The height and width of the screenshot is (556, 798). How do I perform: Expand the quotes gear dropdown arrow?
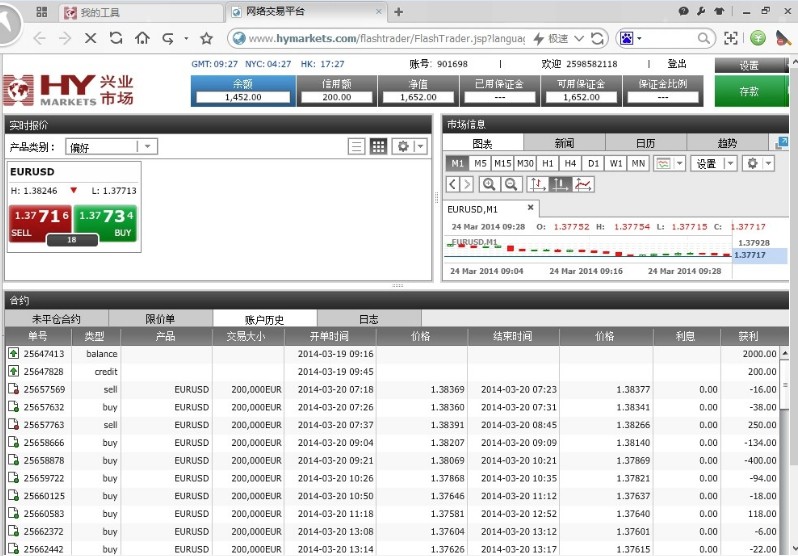[421, 147]
